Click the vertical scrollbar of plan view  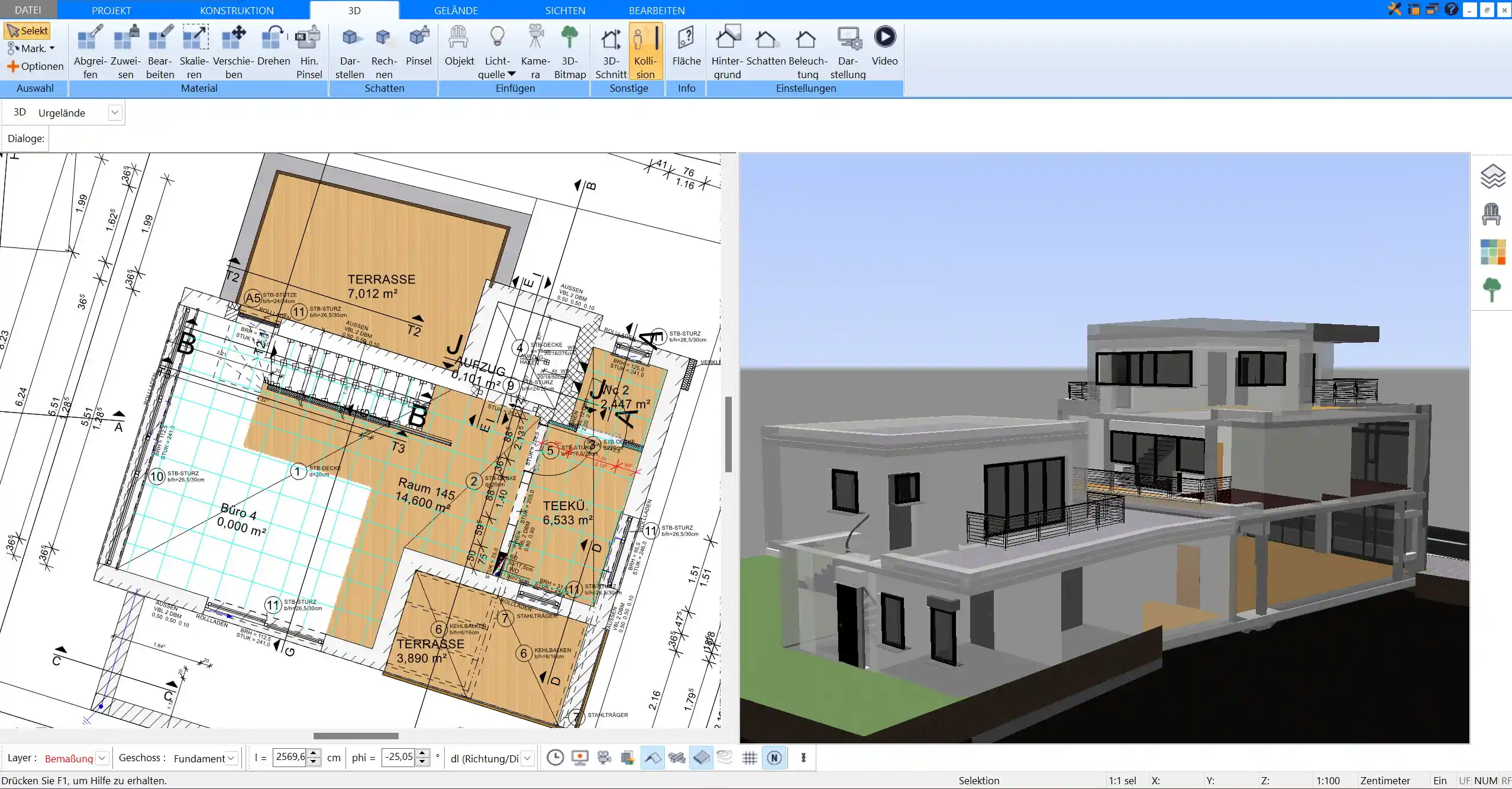728,434
